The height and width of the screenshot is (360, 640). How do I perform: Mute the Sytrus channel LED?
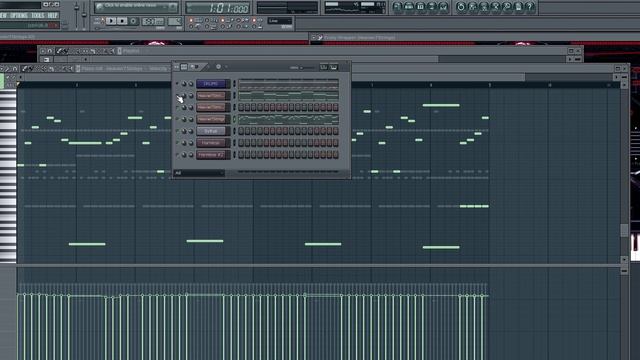[x=177, y=131]
